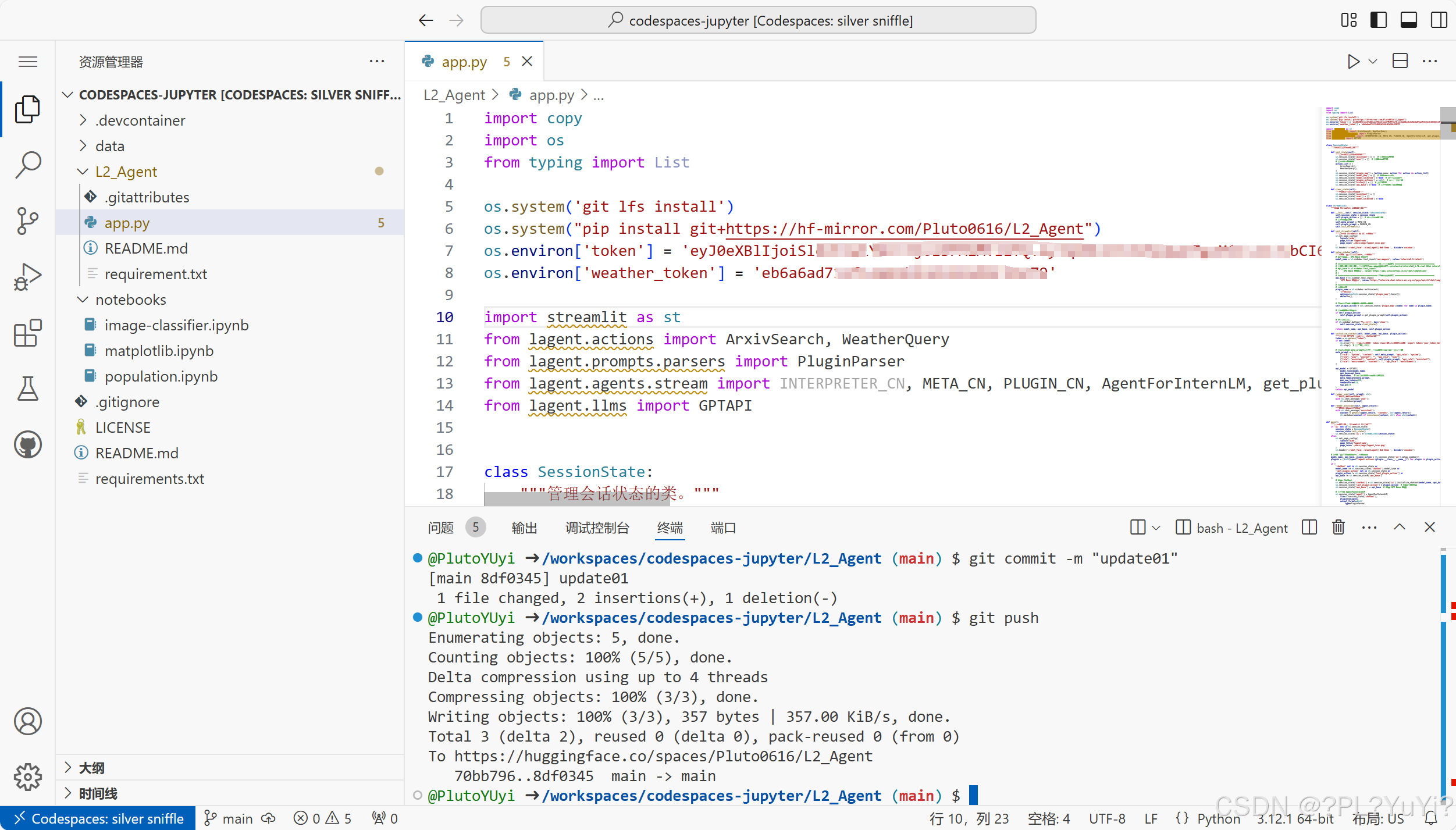The image size is (1456, 830).
Task: Click the editor minimap code overview
Action: point(1379,291)
